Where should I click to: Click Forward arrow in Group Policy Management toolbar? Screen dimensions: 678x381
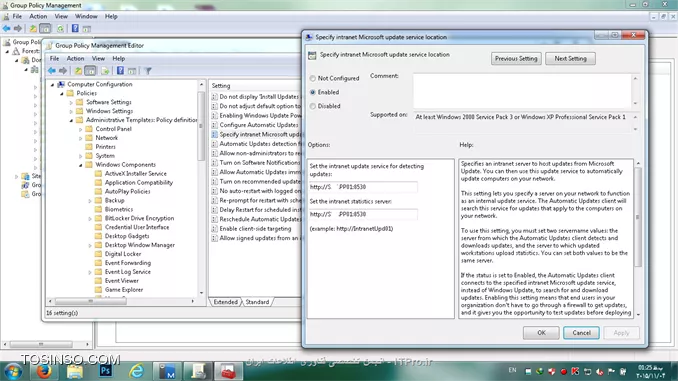(18, 29)
